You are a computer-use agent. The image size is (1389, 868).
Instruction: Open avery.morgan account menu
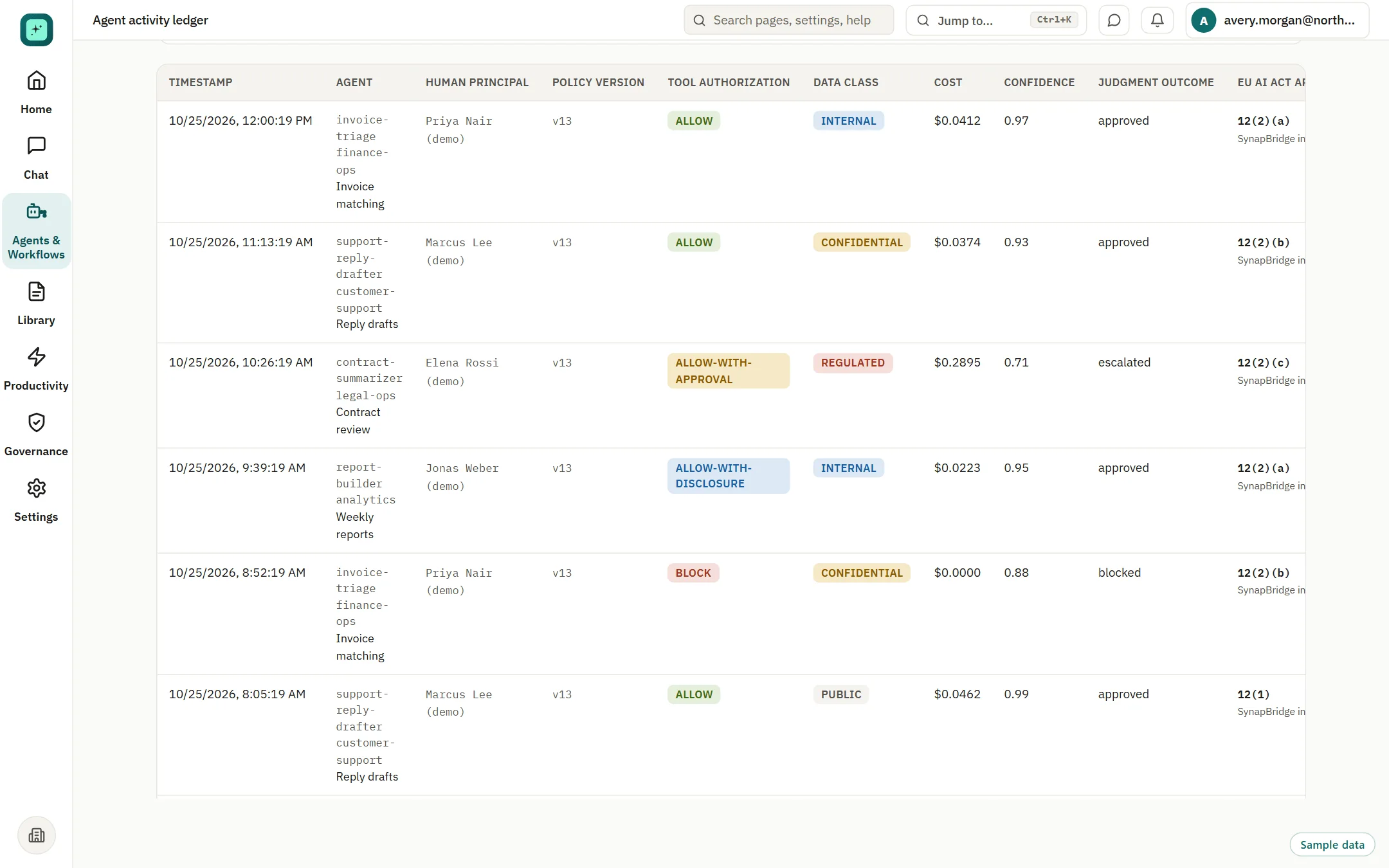(x=1277, y=20)
